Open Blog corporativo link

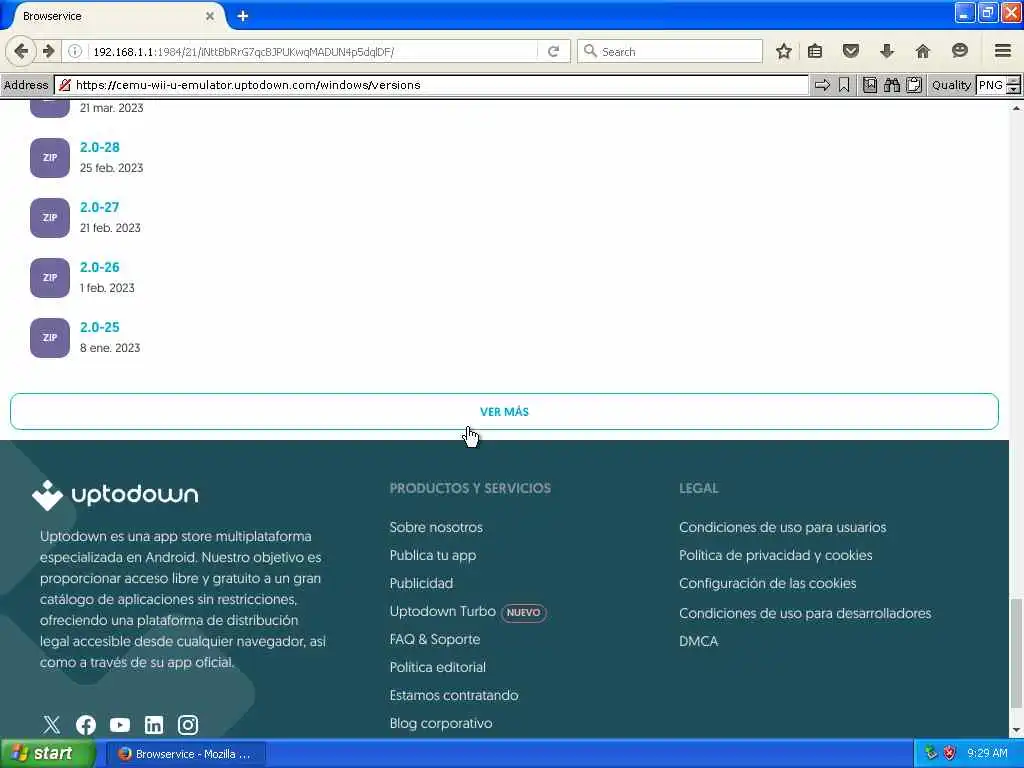tap(441, 724)
